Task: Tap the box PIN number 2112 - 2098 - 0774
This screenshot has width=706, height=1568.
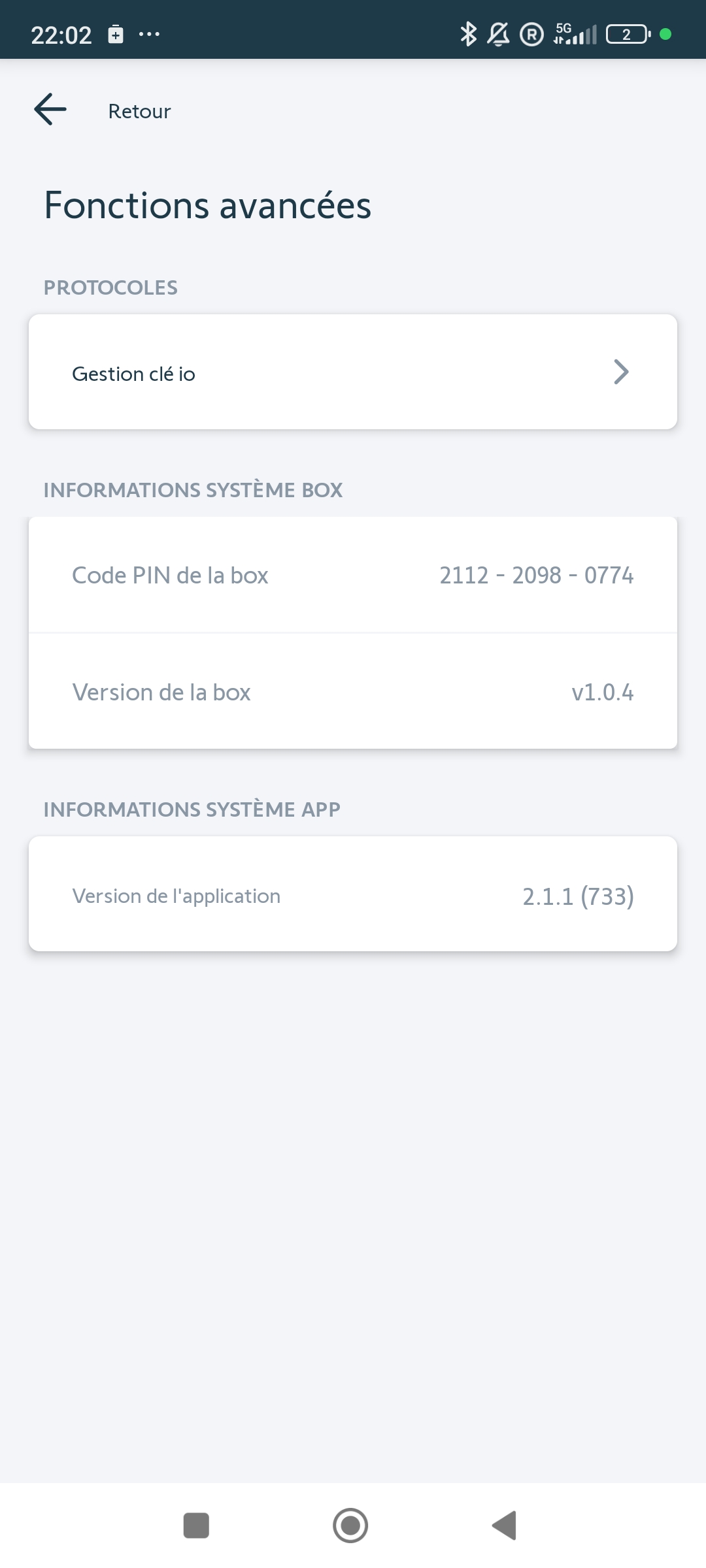Action: click(x=536, y=576)
